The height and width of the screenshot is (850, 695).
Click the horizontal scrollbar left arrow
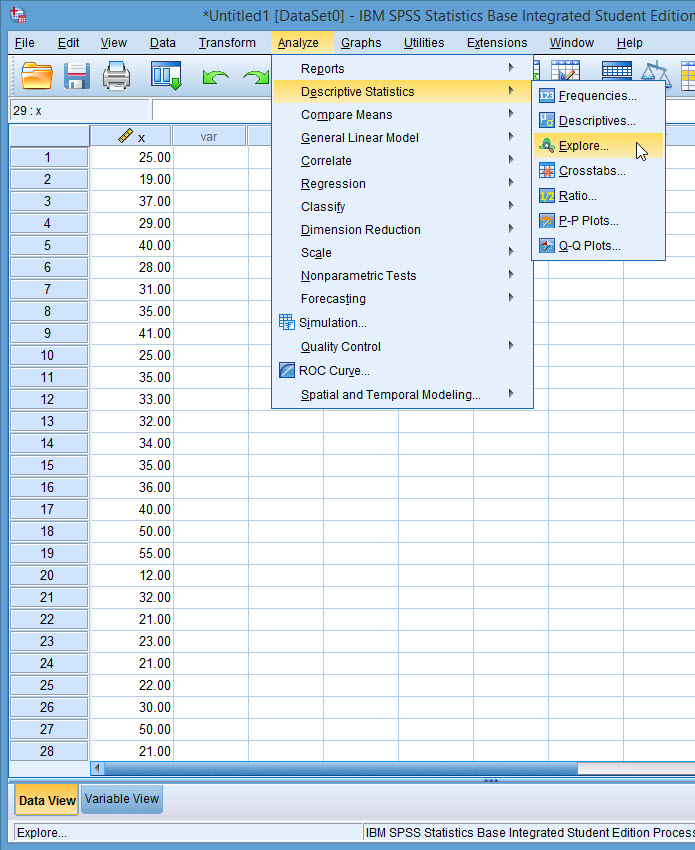pyautogui.click(x=98, y=768)
